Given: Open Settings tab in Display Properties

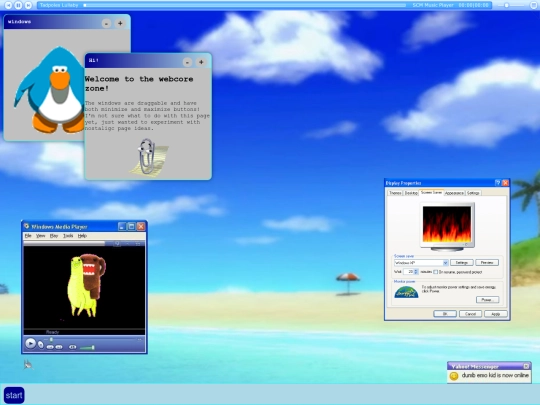Looking at the screenshot, I should click(473, 193).
